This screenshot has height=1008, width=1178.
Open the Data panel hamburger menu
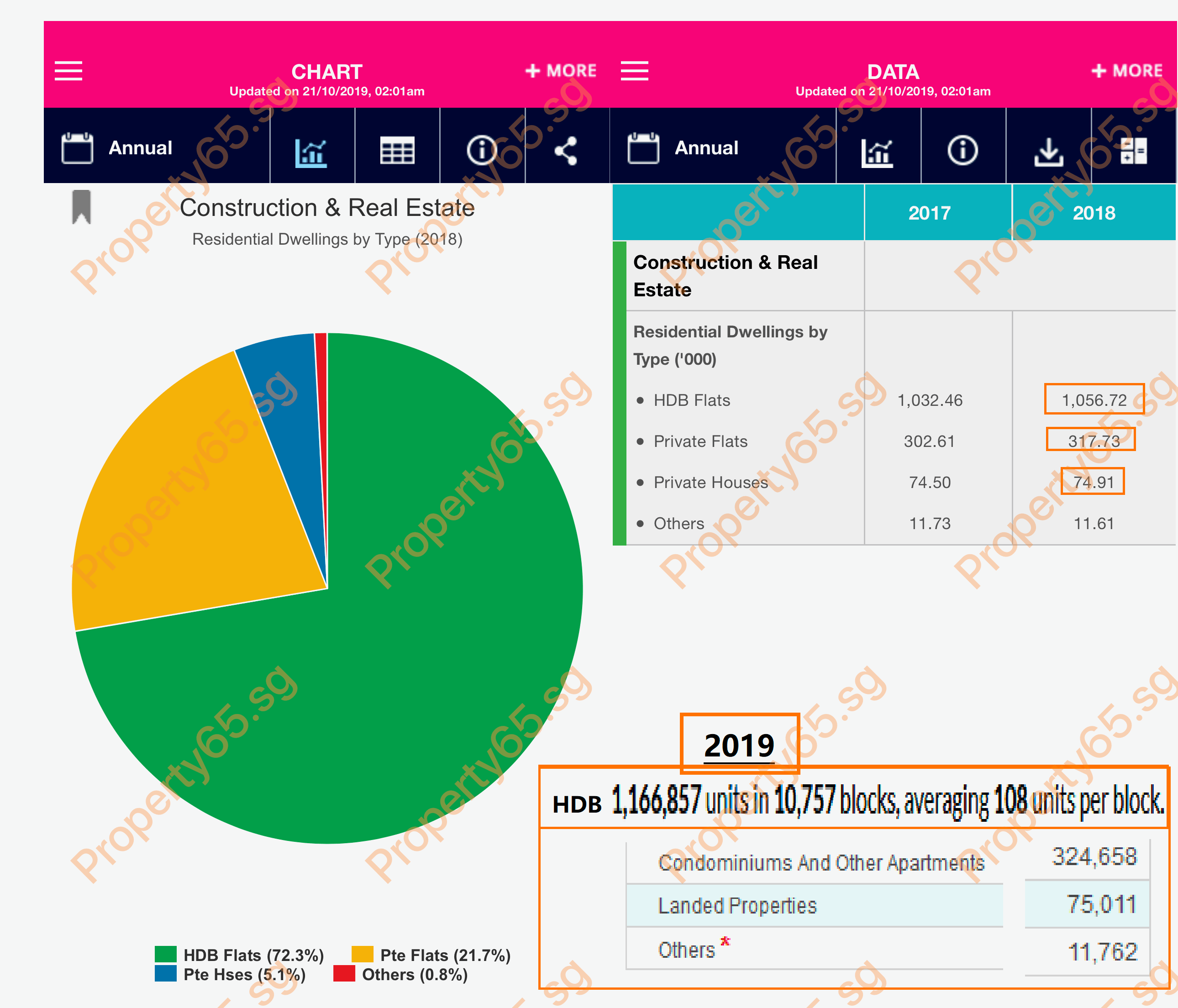[634, 71]
